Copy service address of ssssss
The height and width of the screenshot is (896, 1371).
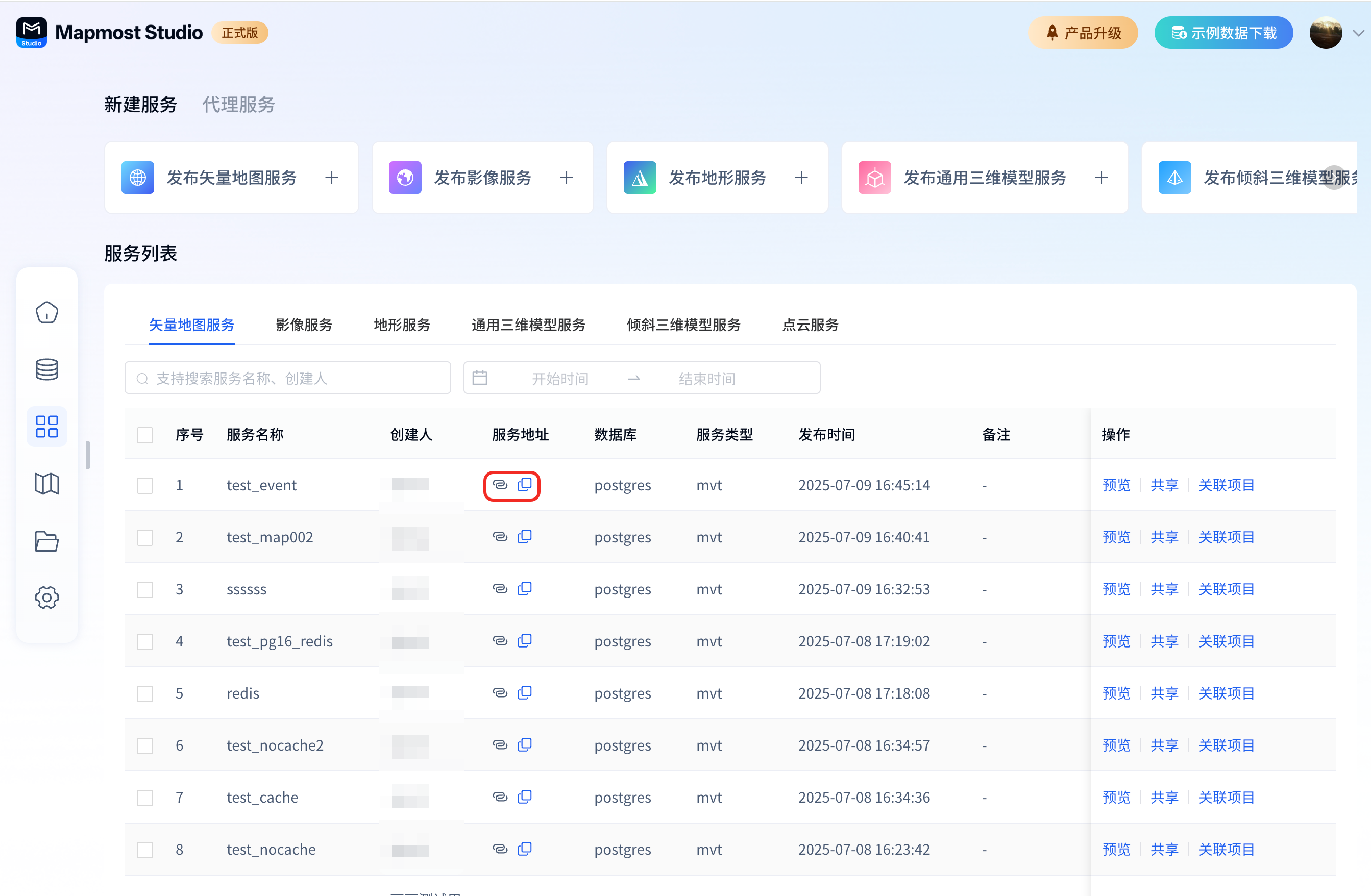point(525,588)
